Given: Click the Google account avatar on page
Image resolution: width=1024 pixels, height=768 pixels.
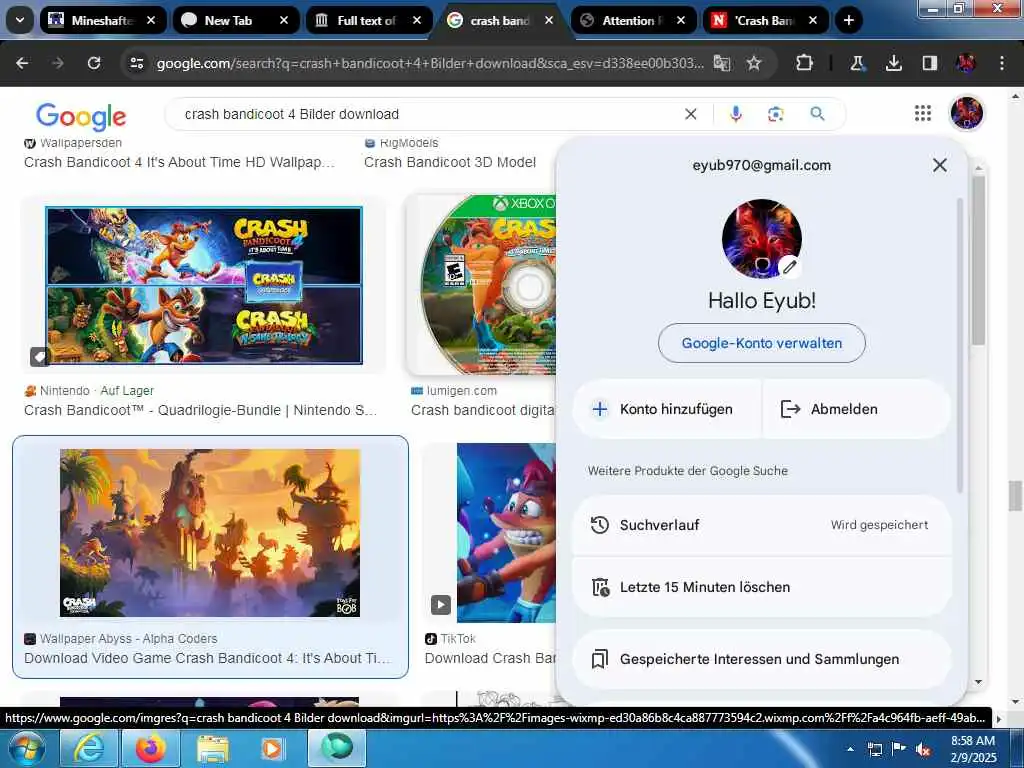Looking at the screenshot, I should click(x=967, y=113).
